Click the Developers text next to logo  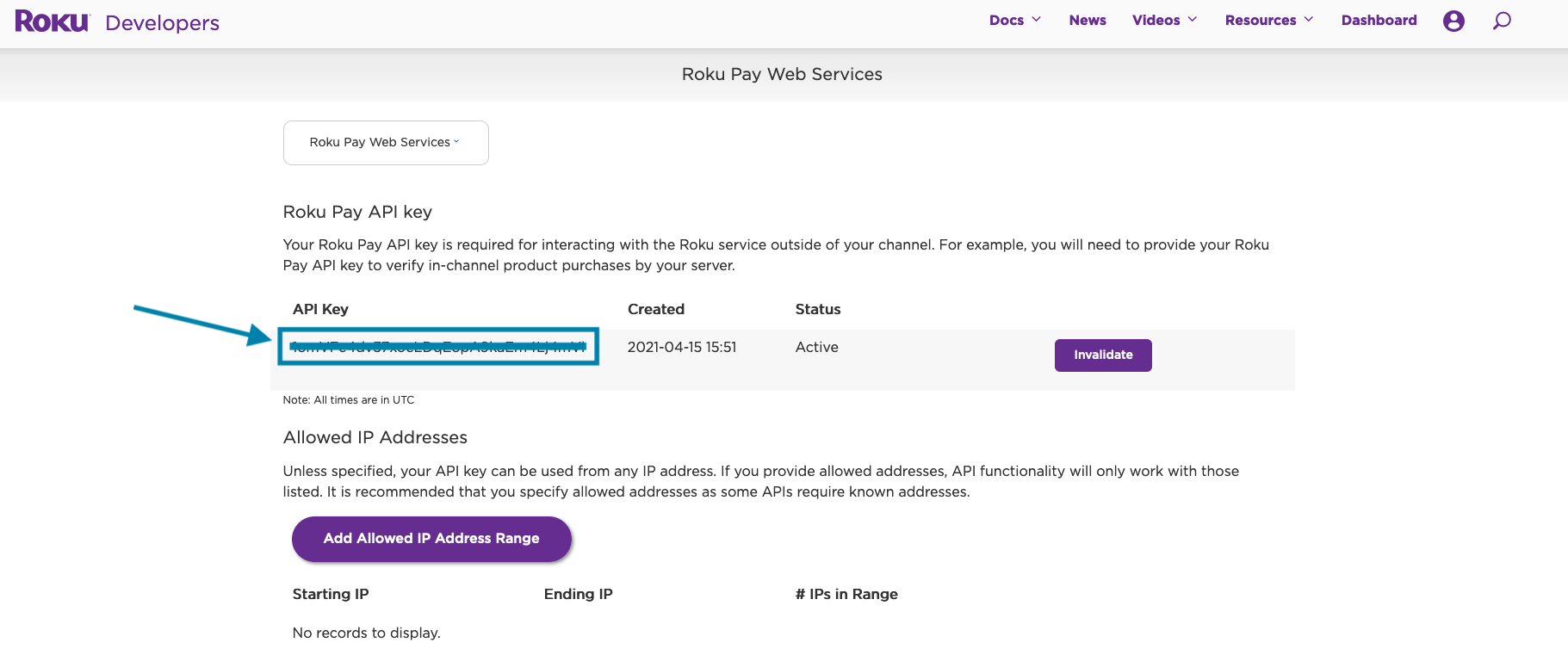[x=162, y=23]
